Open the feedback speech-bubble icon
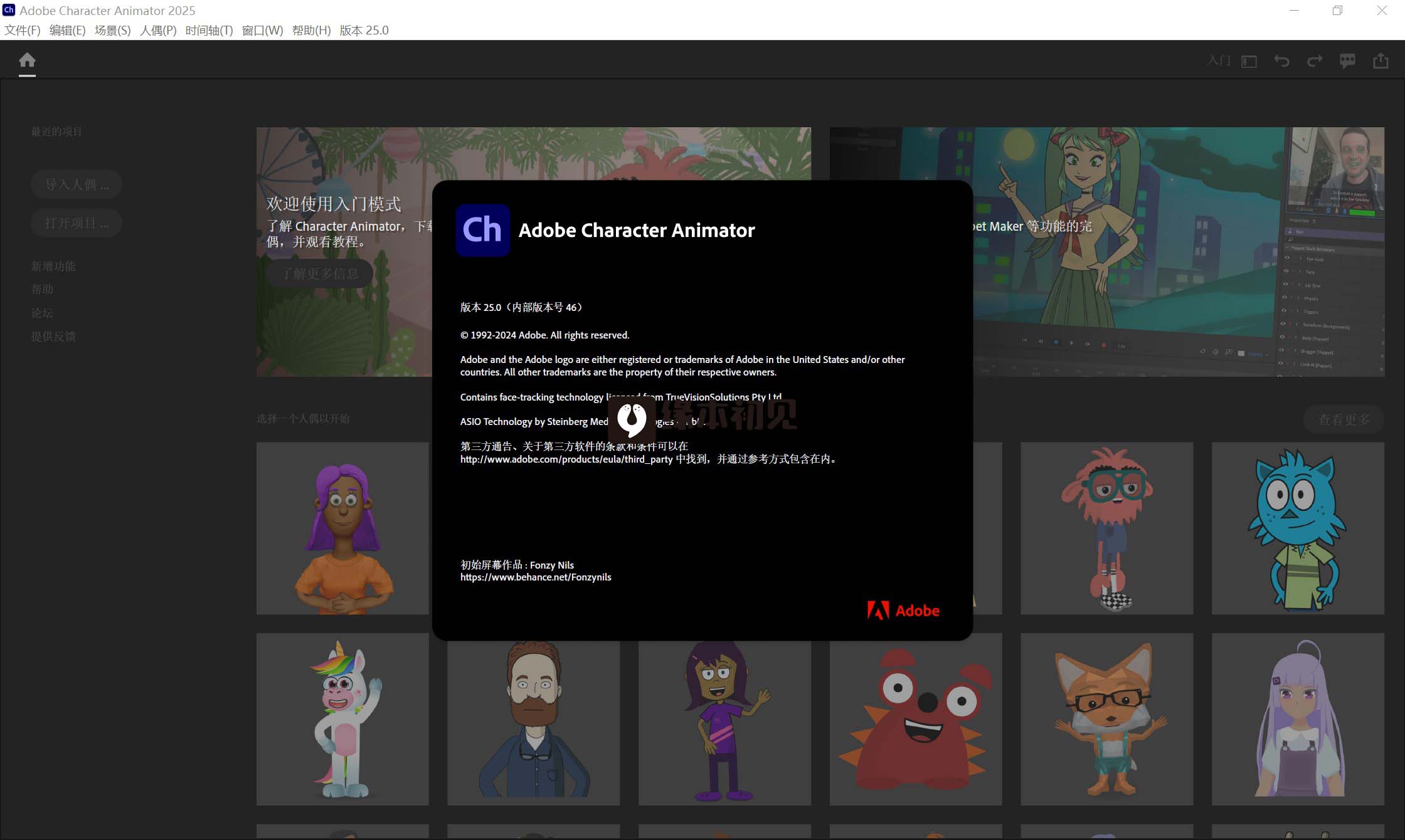Image resolution: width=1405 pixels, height=840 pixels. click(1348, 61)
